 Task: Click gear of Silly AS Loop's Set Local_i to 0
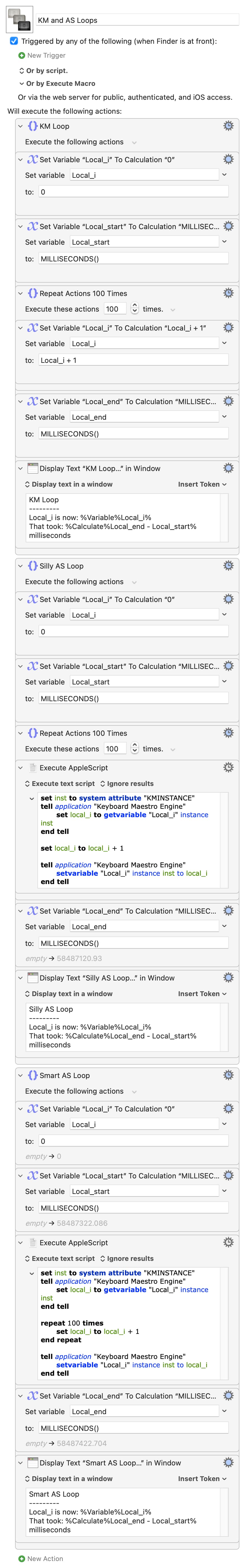coord(228,599)
